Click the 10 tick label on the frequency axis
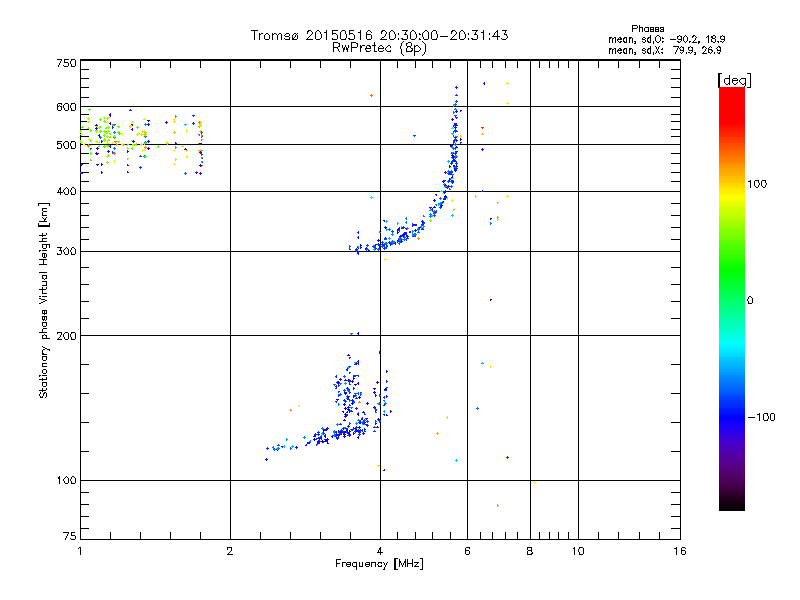Screen dimensions: 800x600 (578, 552)
